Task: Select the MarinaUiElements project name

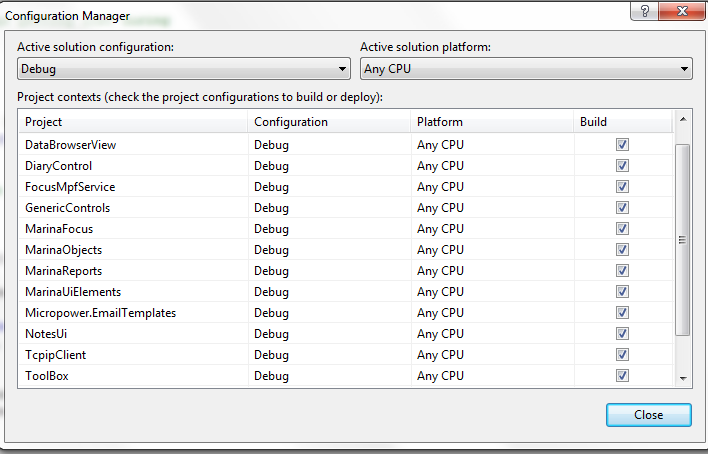Action: [x=73, y=292]
